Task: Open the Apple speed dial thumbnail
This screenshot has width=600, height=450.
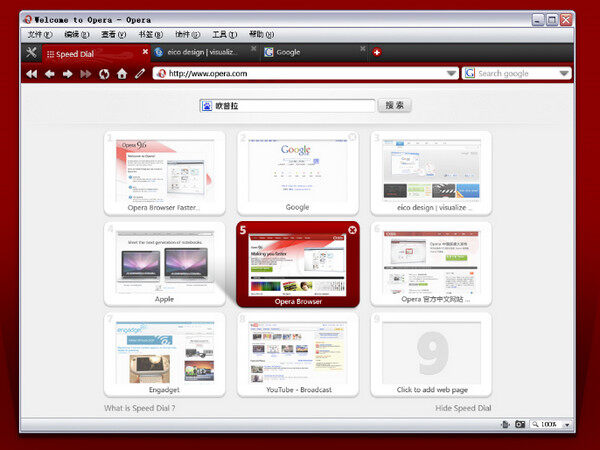Action: (x=165, y=264)
